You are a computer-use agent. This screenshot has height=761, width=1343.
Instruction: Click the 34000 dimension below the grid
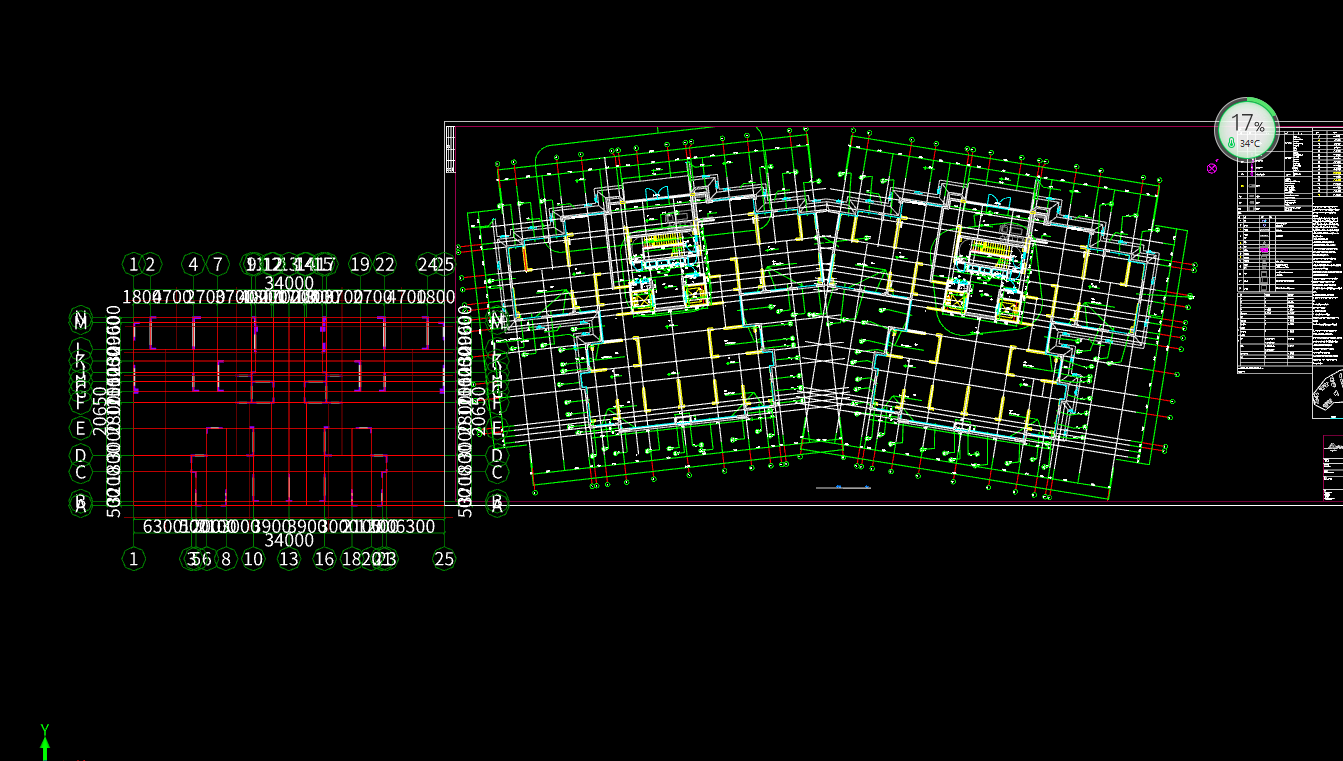coord(289,541)
